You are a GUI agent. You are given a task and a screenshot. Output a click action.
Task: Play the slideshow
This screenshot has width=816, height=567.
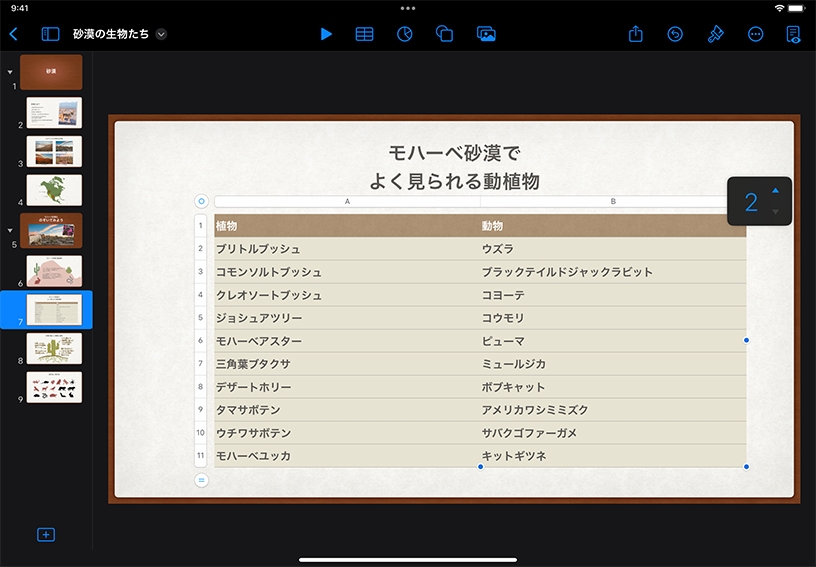point(326,34)
